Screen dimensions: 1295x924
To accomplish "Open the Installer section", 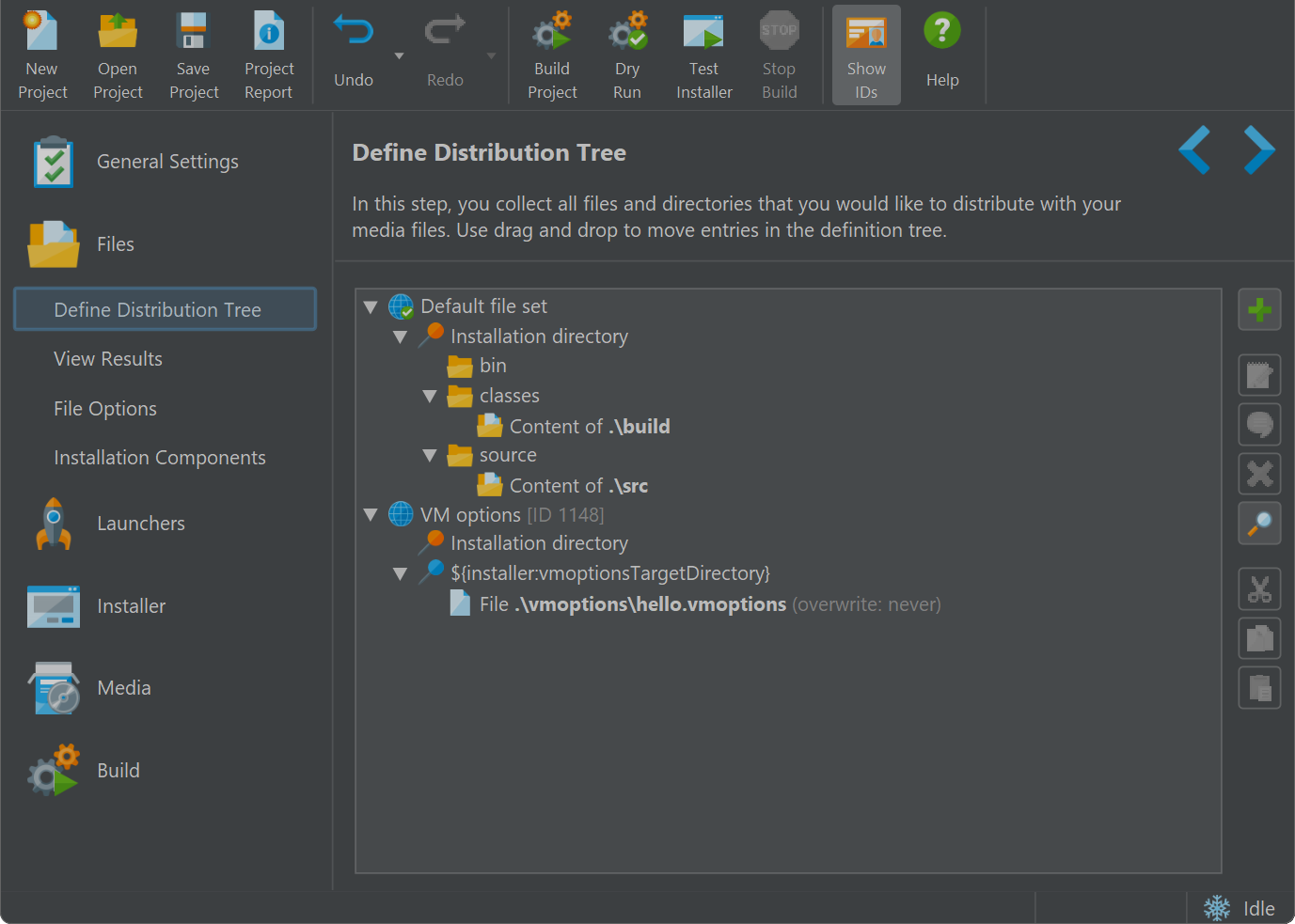I will (x=98, y=606).
